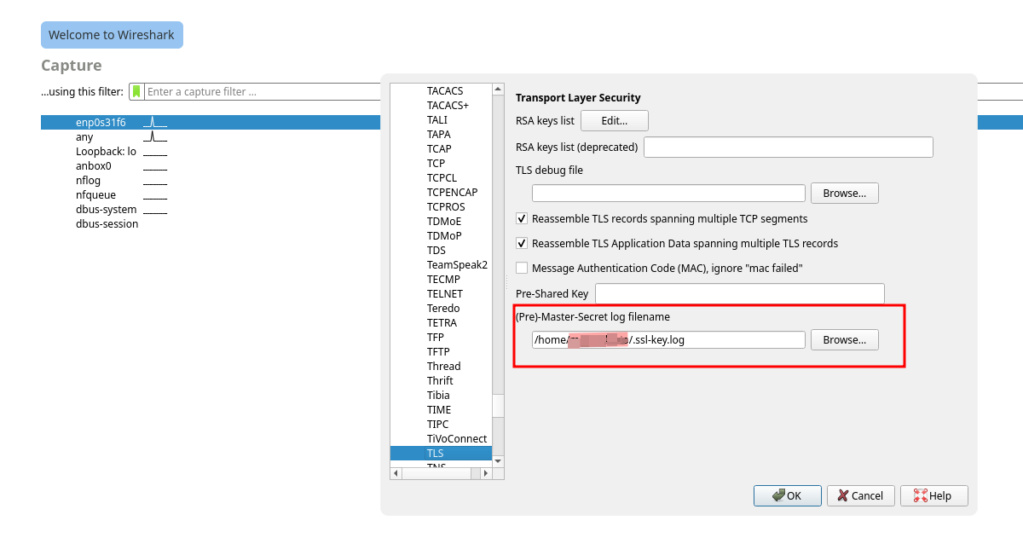Select TIPC protocol
This screenshot has height=538, width=1023.
tap(438, 424)
